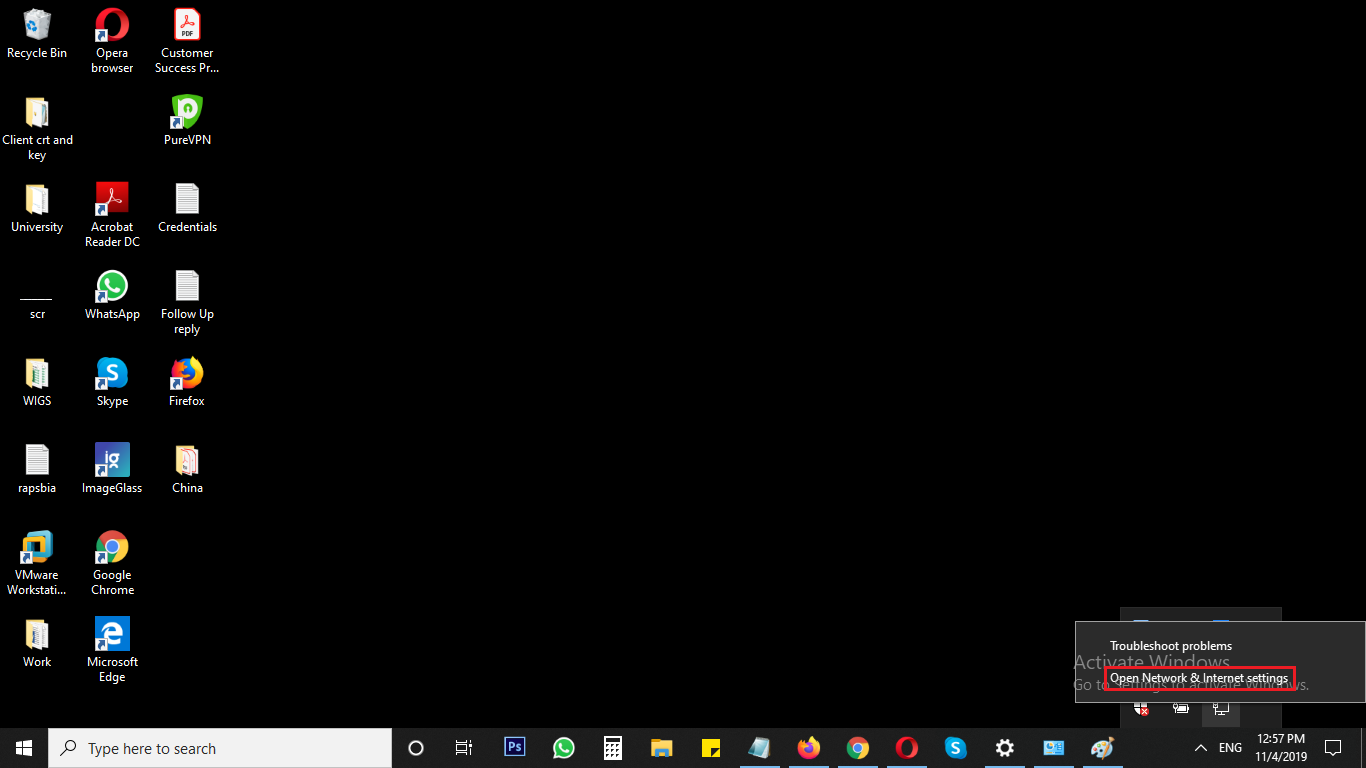
Task: Open the Windows Start menu
Action: click(x=24, y=748)
